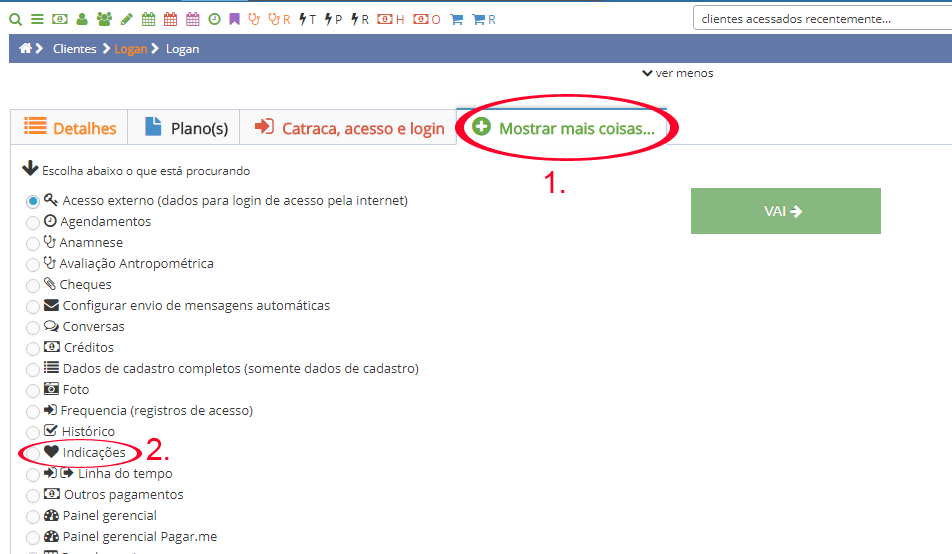The height and width of the screenshot is (554, 952).
Task: Expand the 'Mostrar mais coisas...' tab
Action: [x=563, y=128]
